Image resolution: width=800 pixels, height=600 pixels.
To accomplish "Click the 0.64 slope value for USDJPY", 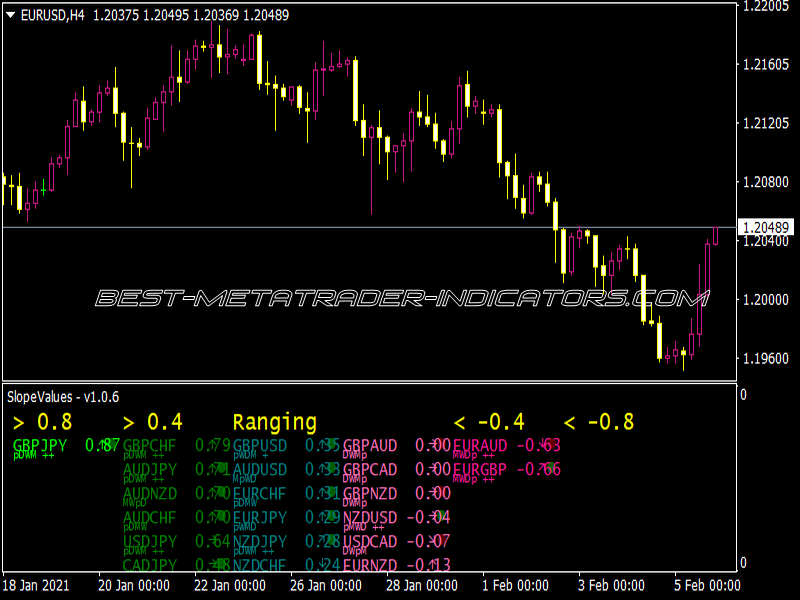I will (x=213, y=541).
